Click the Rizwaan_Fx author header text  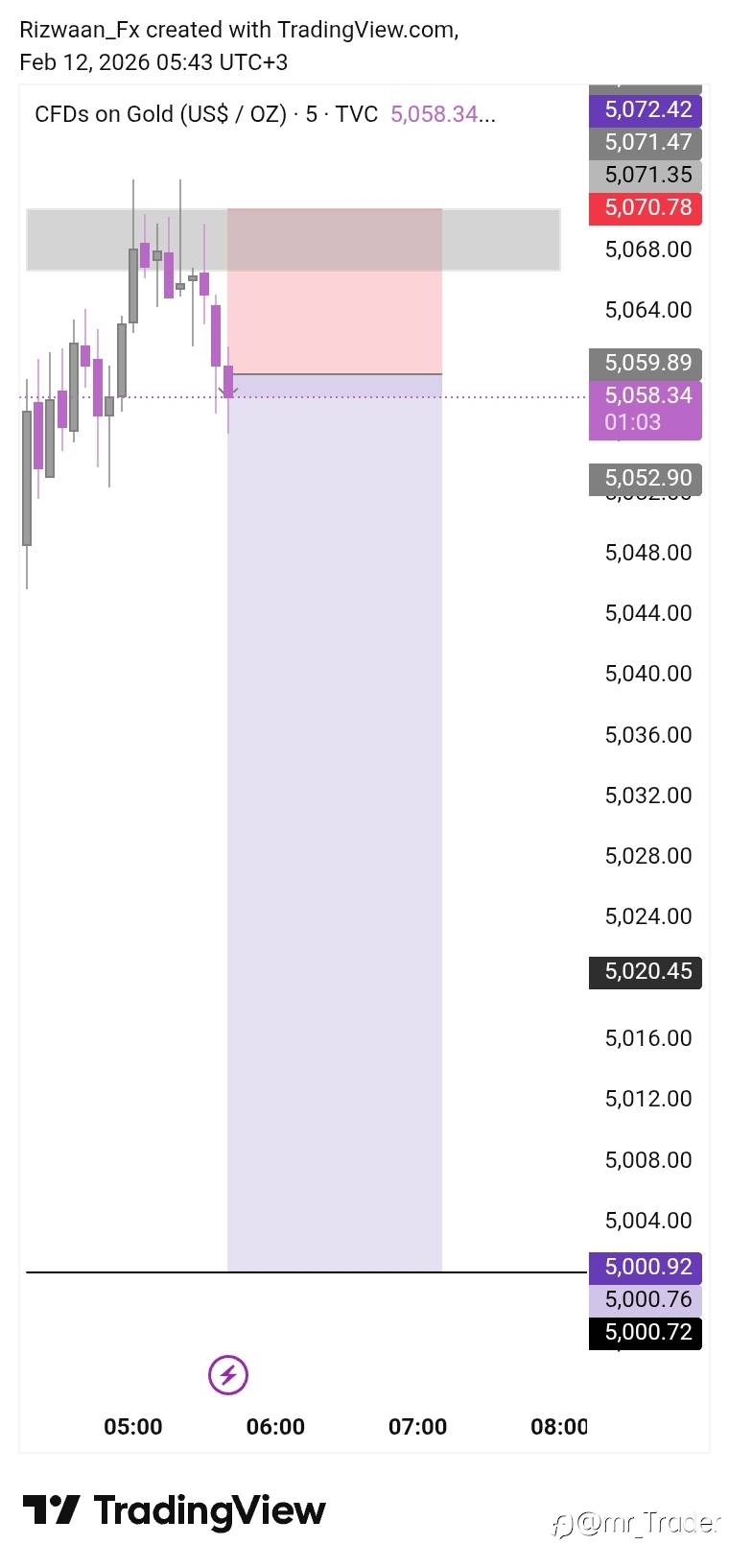point(79,30)
